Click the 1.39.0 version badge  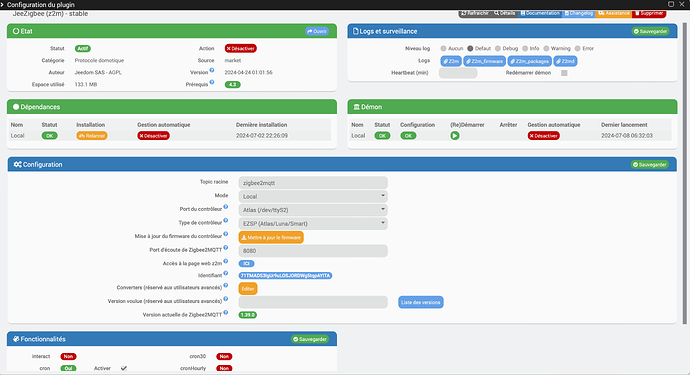247,315
